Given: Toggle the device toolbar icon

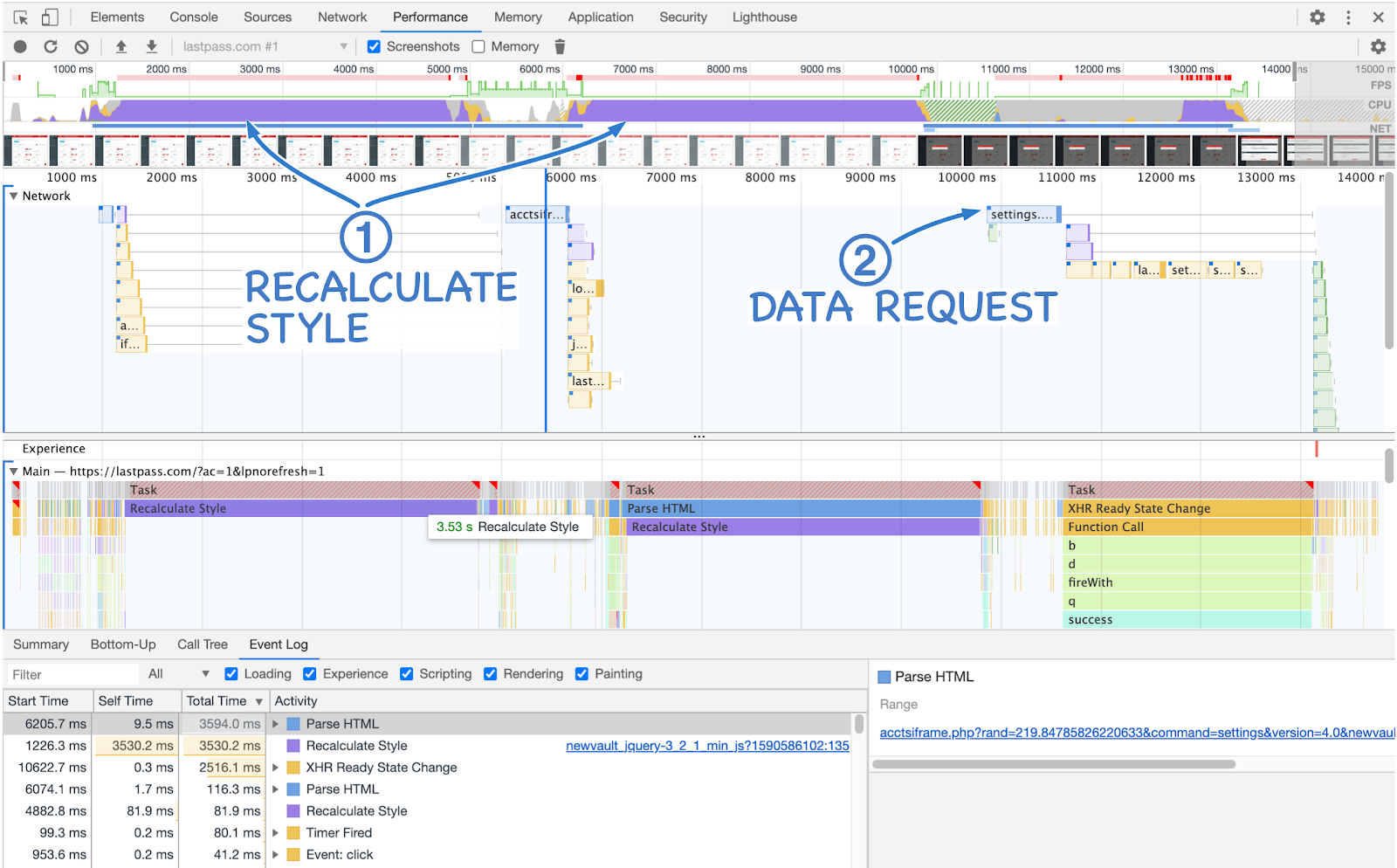Looking at the screenshot, I should (x=50, y=17).
